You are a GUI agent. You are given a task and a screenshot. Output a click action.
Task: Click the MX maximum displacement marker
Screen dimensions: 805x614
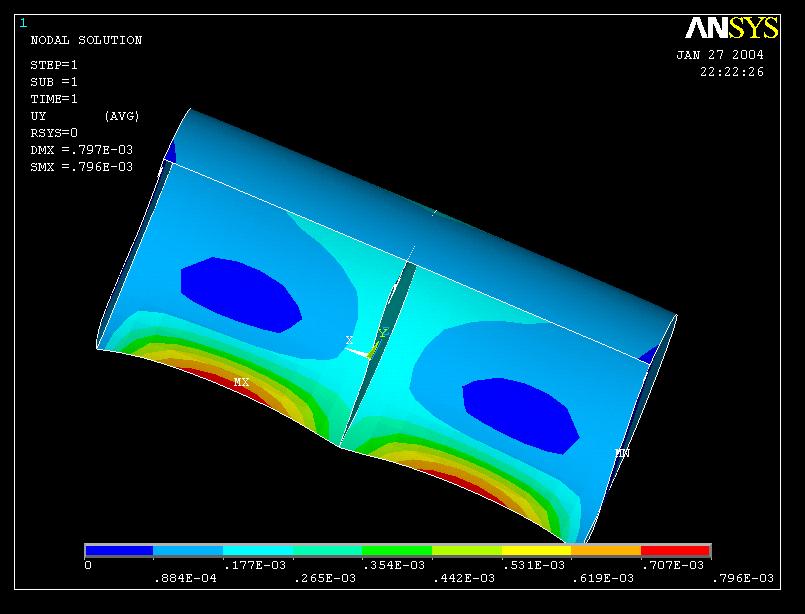(x=241, y=382)
